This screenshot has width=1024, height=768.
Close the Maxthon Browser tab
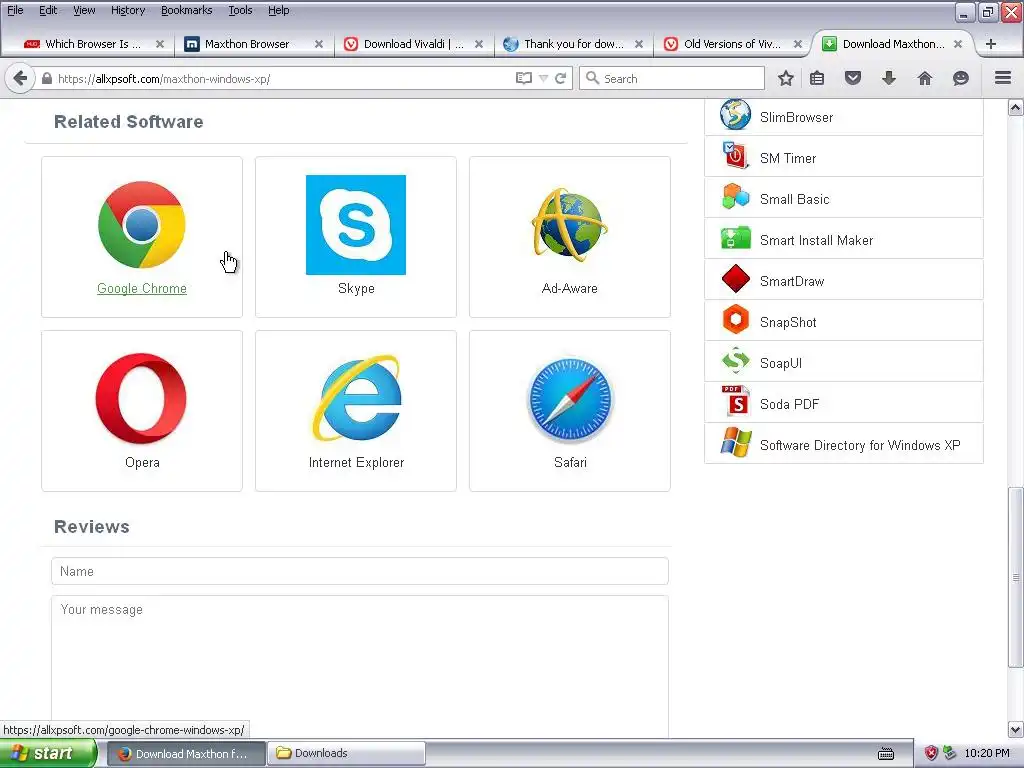point(319,44)
